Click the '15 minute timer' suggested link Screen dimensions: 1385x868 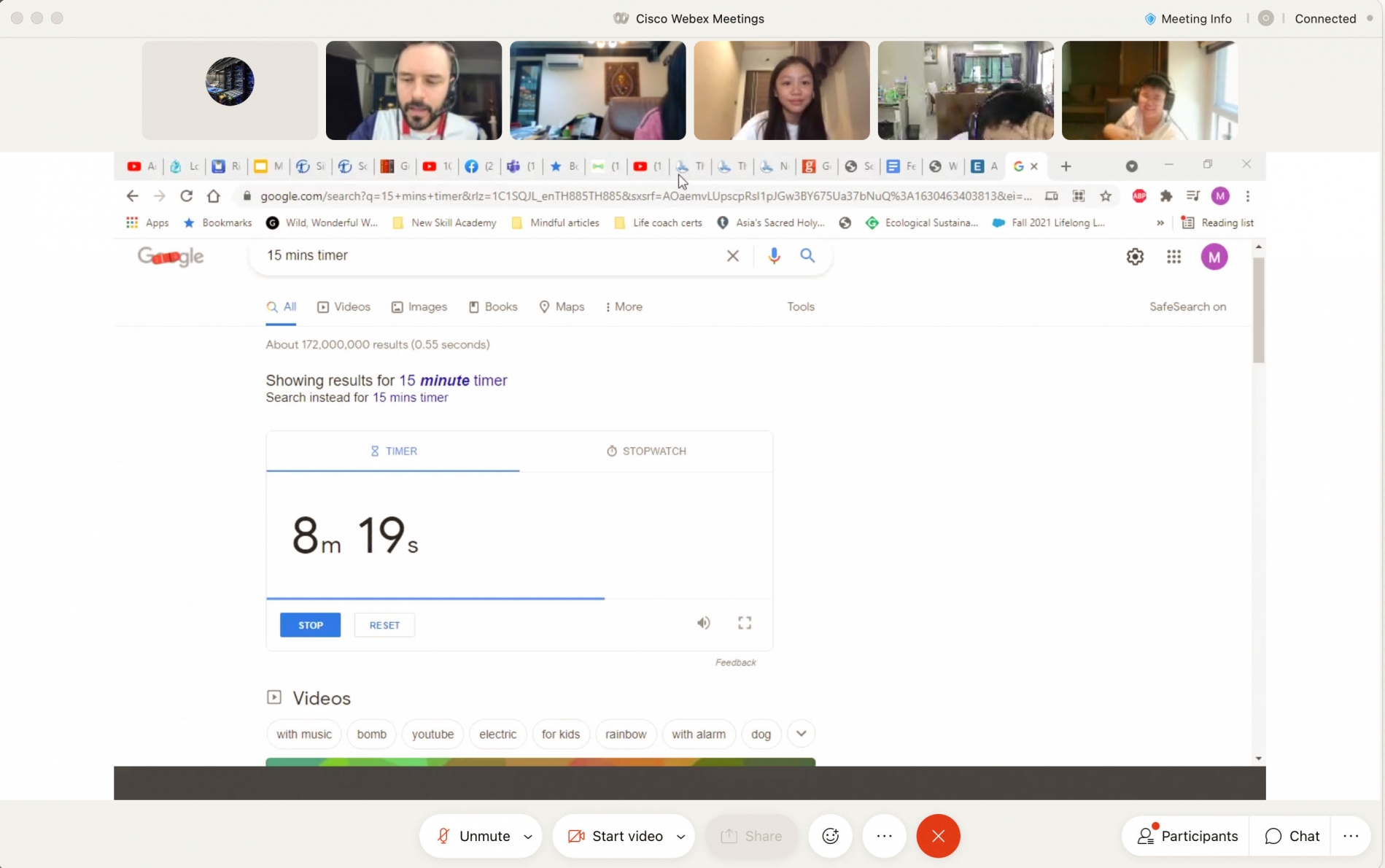coord(453,380)
